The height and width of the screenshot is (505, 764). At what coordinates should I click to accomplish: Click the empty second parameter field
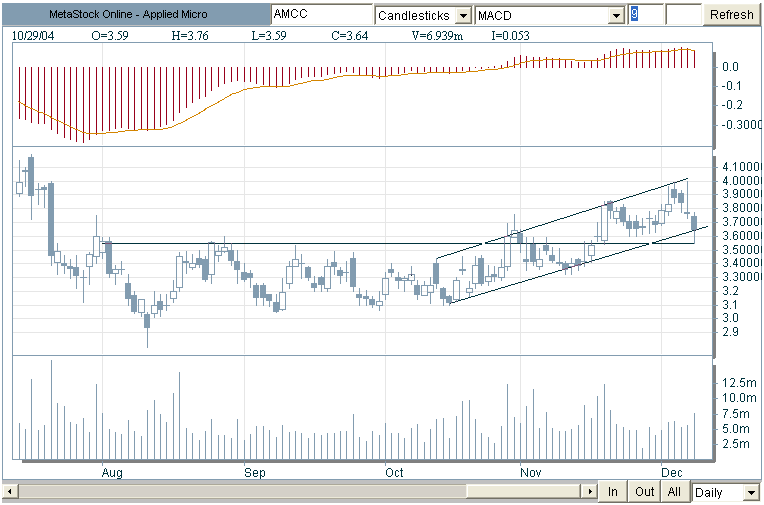pos(683,15)
